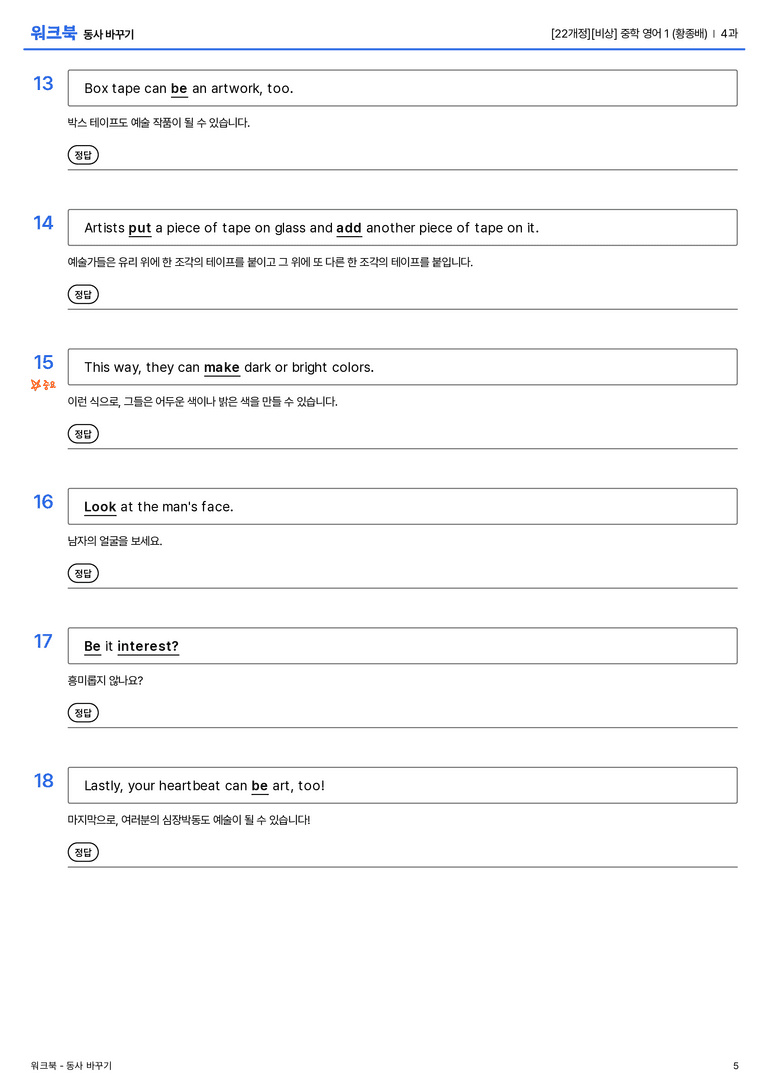
Task: Click the 정답 badge under question 14
Action: [x=83, y=294]
